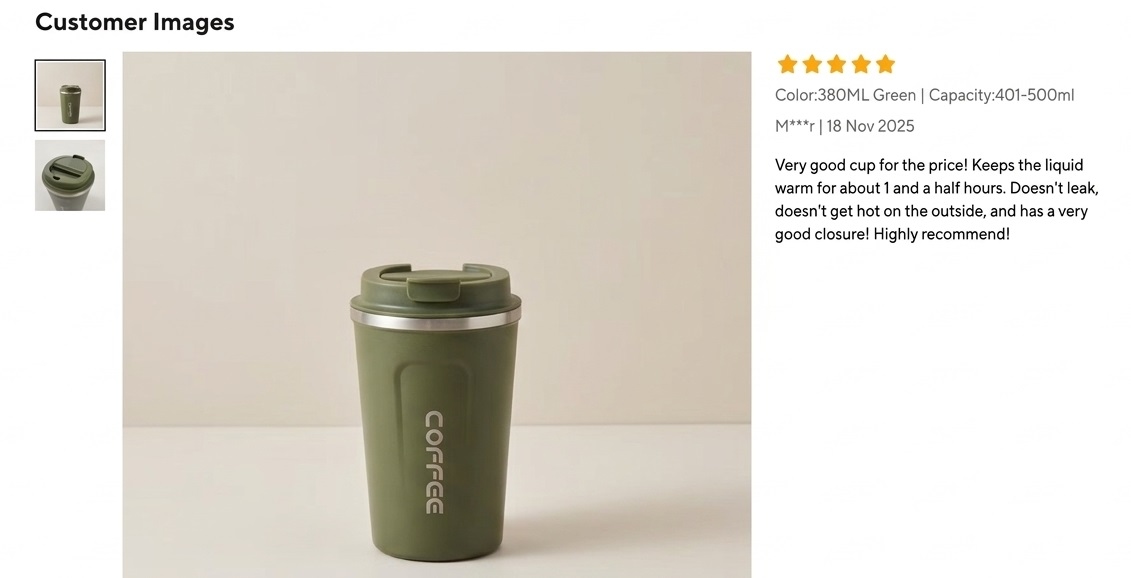Click the third rating star

point(837,64)
